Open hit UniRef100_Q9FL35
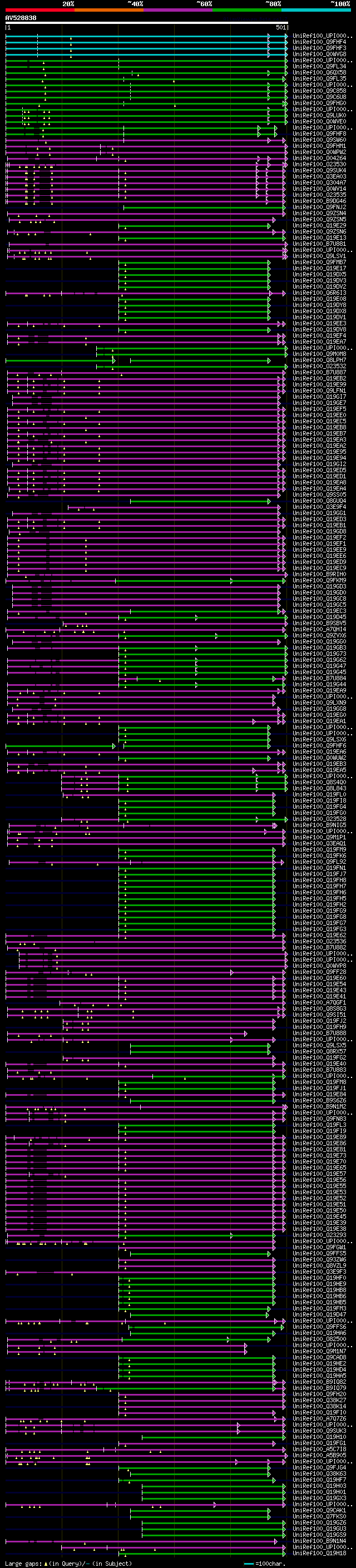 pos(319,78)
